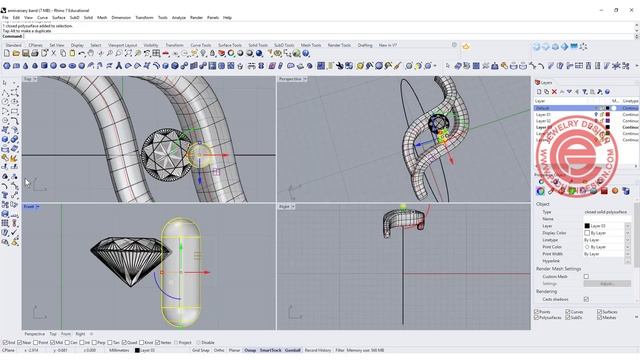Screen dimensions: 640x360
Task: Click the Open file folder icon
Action: [x=16, y=53]
